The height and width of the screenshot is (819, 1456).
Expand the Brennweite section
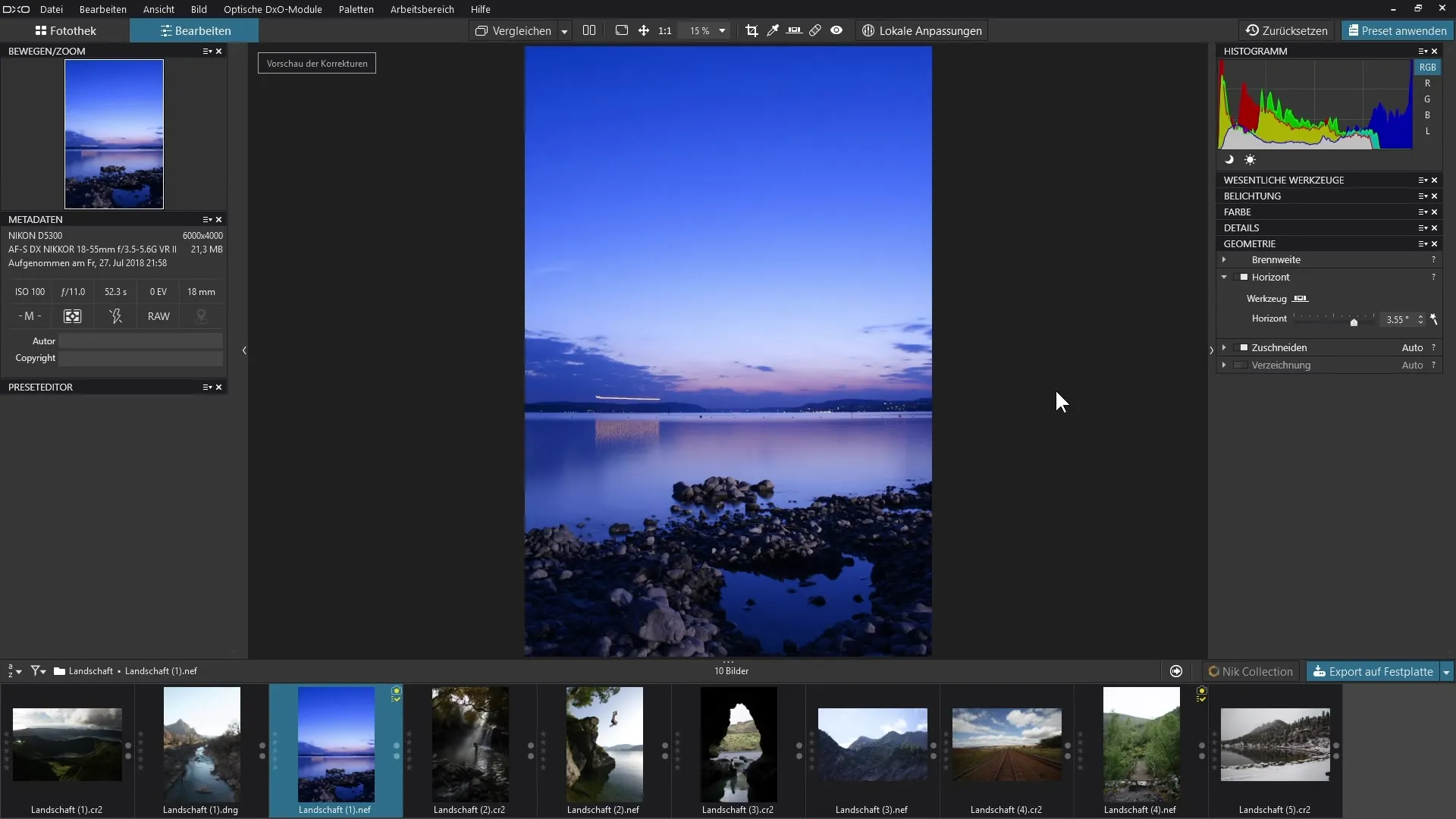pyautogui.click(x=1224, y=259)
